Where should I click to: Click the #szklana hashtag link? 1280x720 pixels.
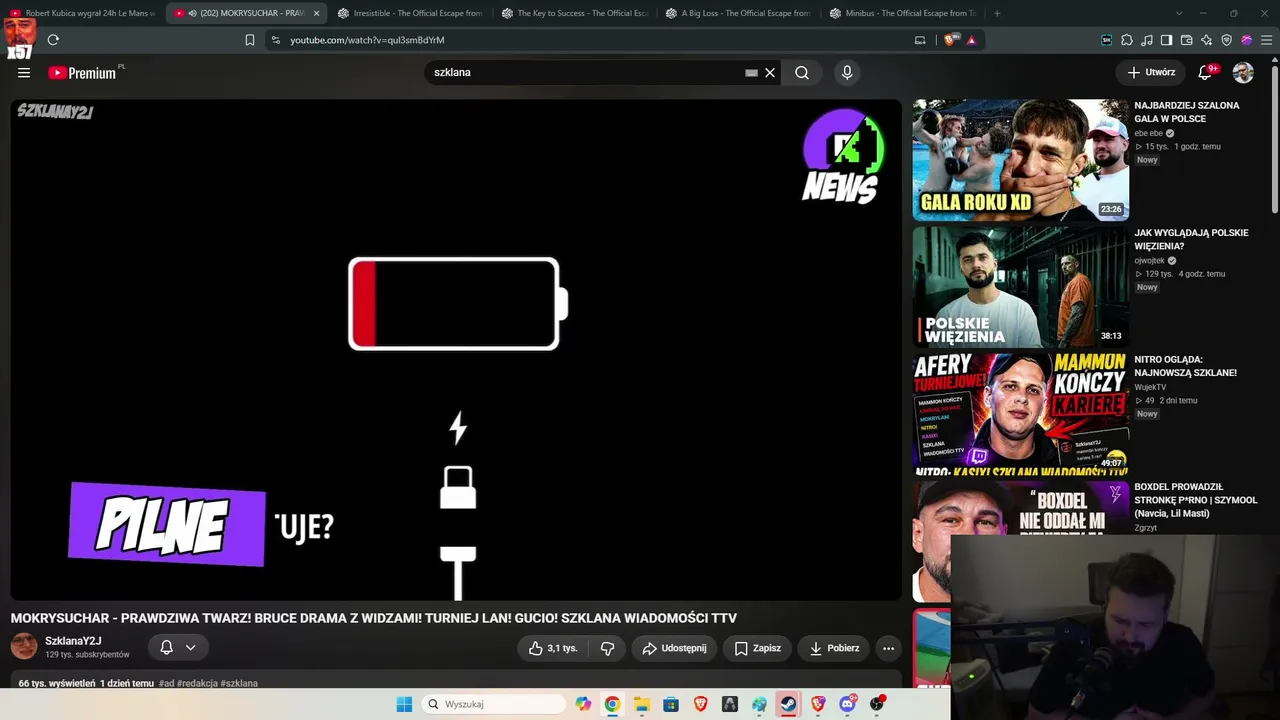[x=239, y=683]
